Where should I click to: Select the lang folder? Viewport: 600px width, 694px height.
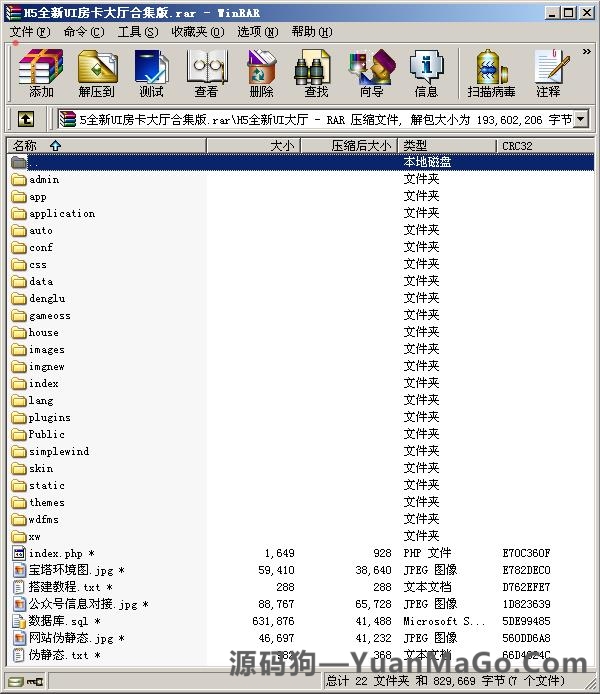(32, 401)
